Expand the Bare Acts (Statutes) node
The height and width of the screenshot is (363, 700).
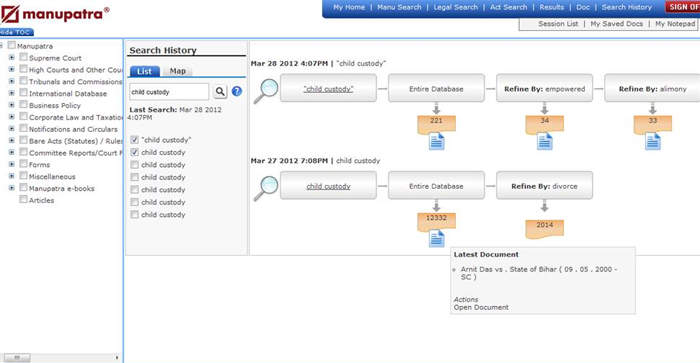point(12,141)
